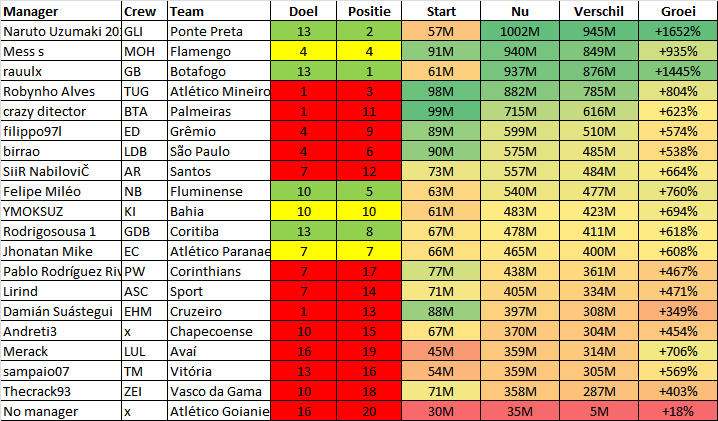This screenshot has width=718, height=421.
Task: Select the LDB crew cell
Action: pos(145,152)
